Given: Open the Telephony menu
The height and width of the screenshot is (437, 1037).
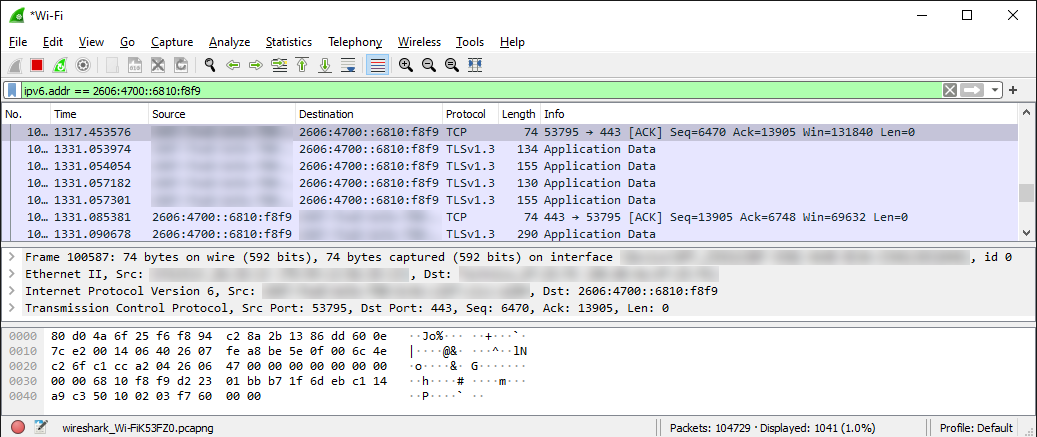Looking at the screenshot, I should pos(355,42).
